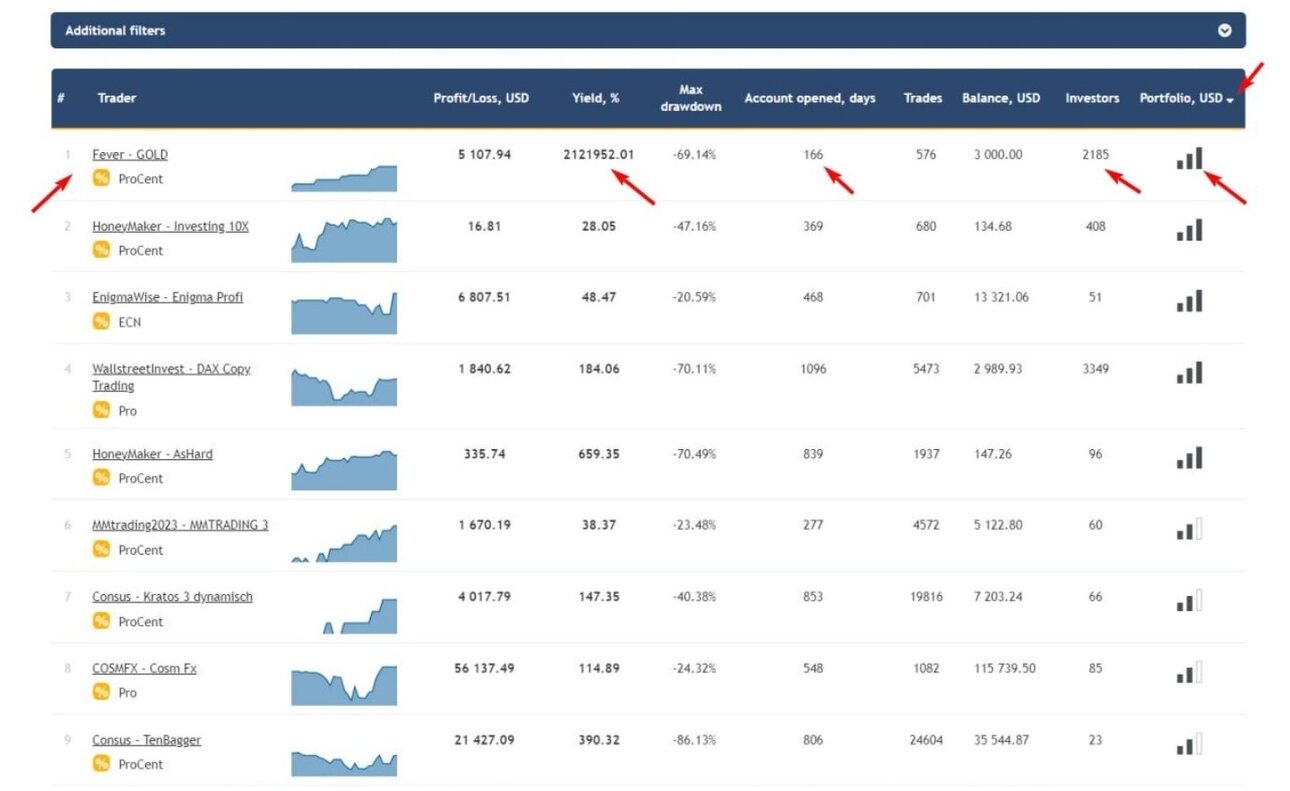Click the portfolio bars icon for Consus - Kratos 3
Screen dimensions: 1290x791
tap(1189, 601)
